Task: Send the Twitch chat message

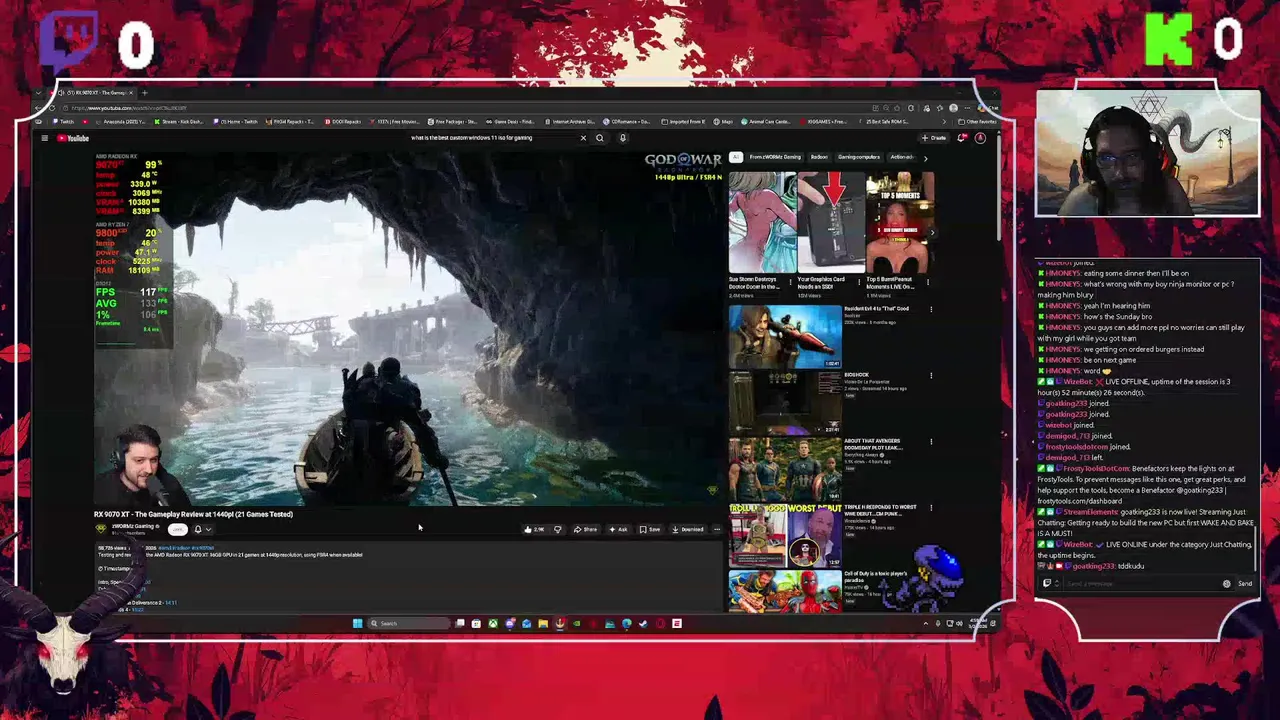Action: pos(1245,583)
